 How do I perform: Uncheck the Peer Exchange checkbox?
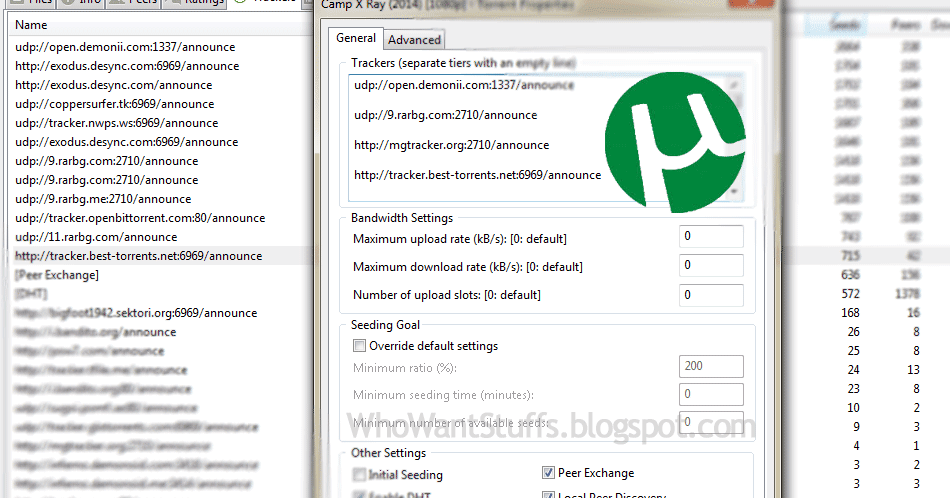[x=548, y=473]
